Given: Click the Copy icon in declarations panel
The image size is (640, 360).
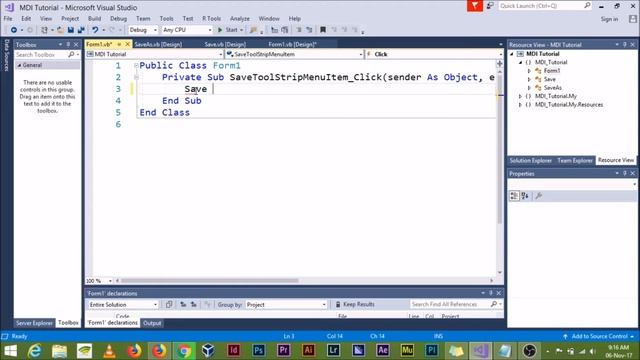Looking at the screenshot, I should click(169, 304).
